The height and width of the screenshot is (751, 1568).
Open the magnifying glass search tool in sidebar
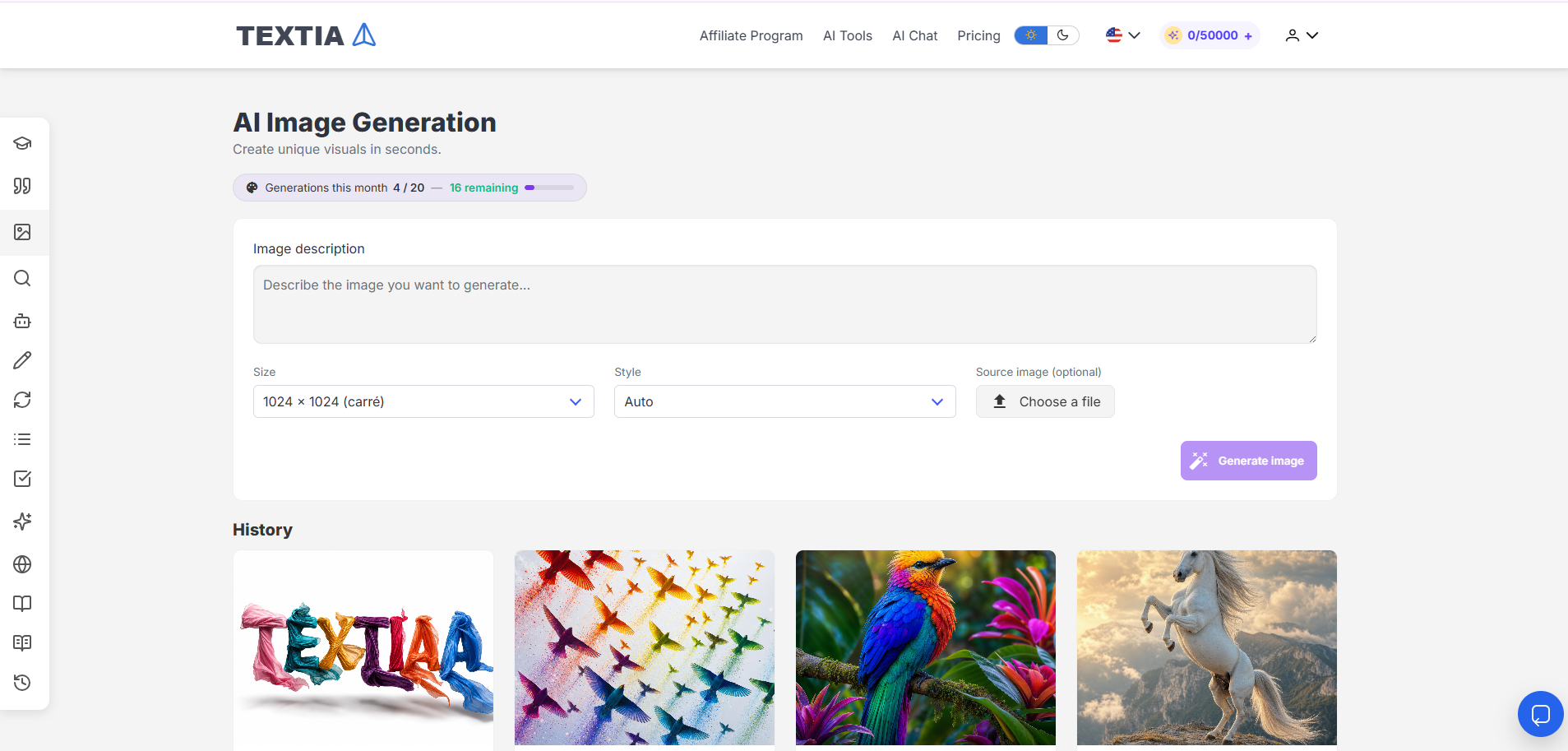point(22,278)
